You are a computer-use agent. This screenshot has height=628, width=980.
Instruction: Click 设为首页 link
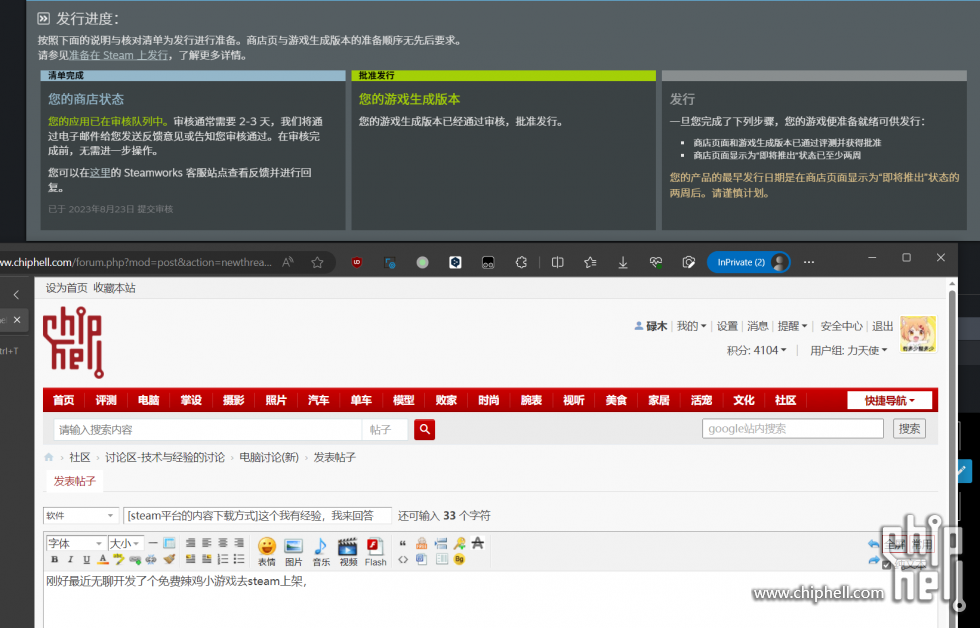click(66, 288)
